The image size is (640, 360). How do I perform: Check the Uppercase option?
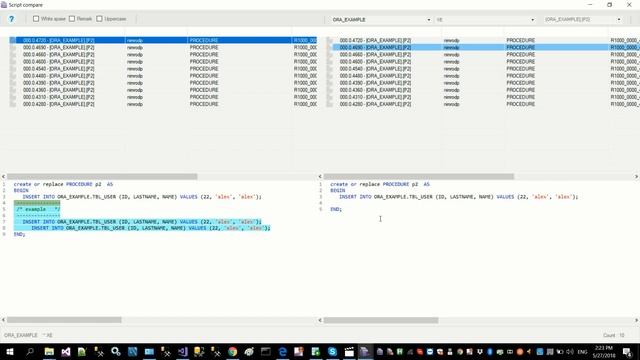[x=99, y=19]
